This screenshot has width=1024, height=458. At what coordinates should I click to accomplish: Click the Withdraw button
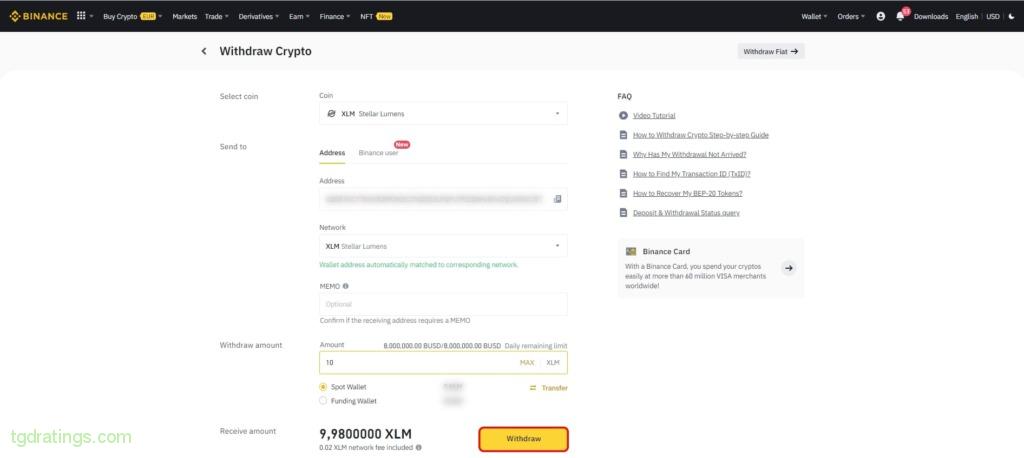pos(524,439)
